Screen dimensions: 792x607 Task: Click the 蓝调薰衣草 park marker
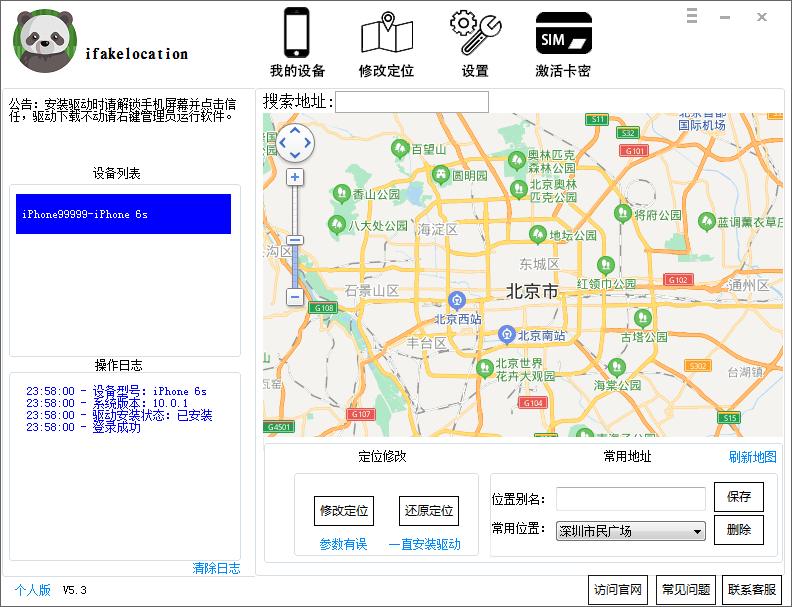coord(707,222)
